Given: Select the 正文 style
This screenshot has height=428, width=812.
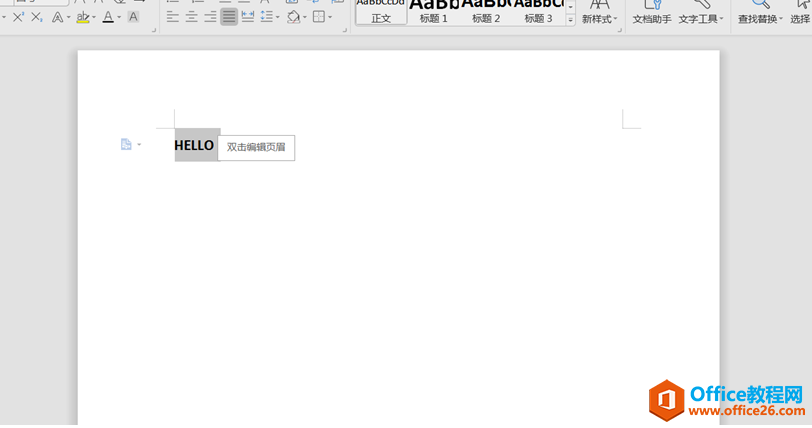Looking at the screenshot, I should point(381,12).
